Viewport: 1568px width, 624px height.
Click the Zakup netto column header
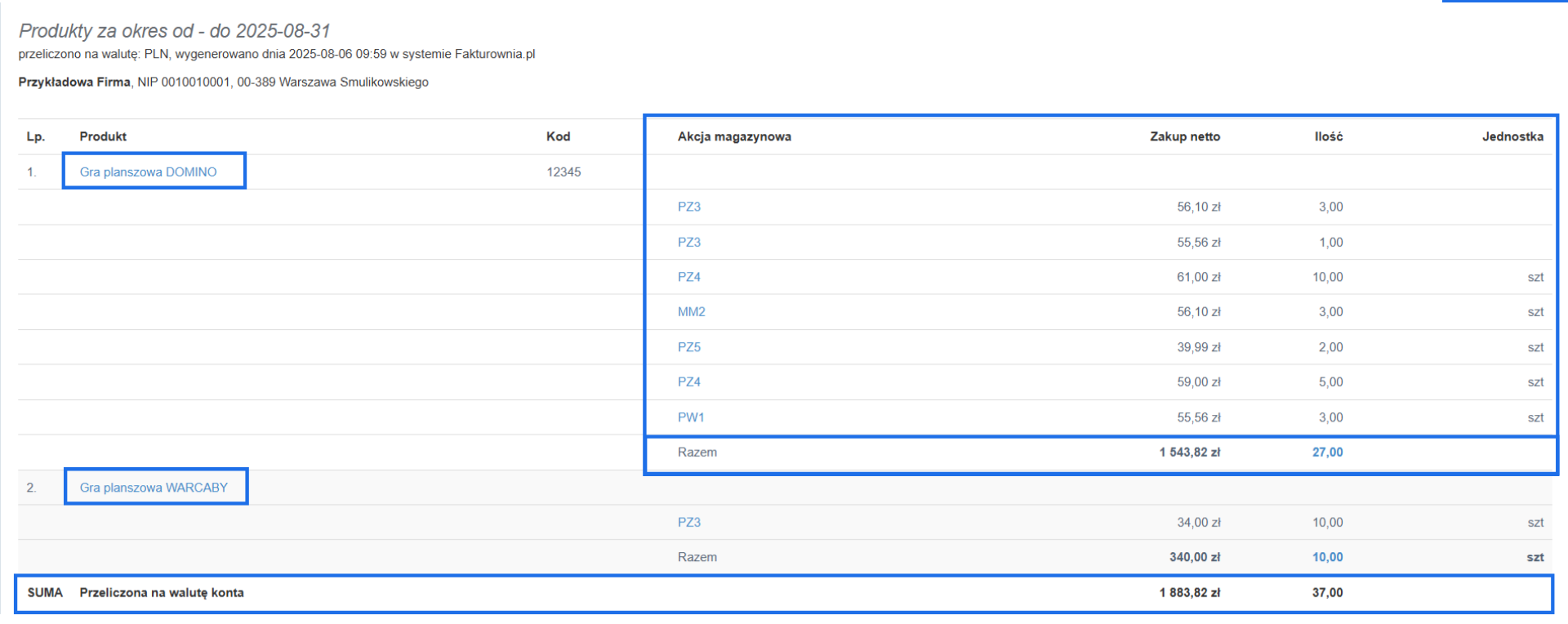point(1184,136)
